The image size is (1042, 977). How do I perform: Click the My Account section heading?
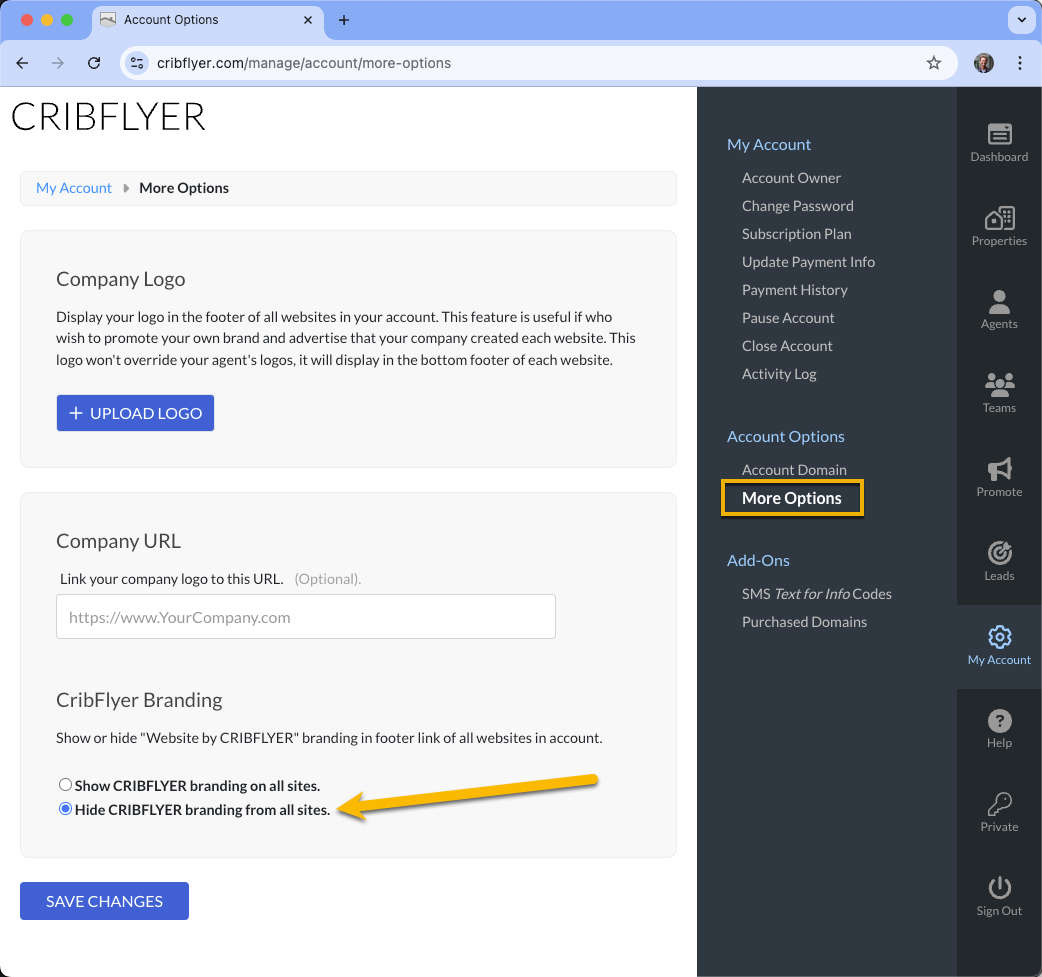click(x=768, y=144)
